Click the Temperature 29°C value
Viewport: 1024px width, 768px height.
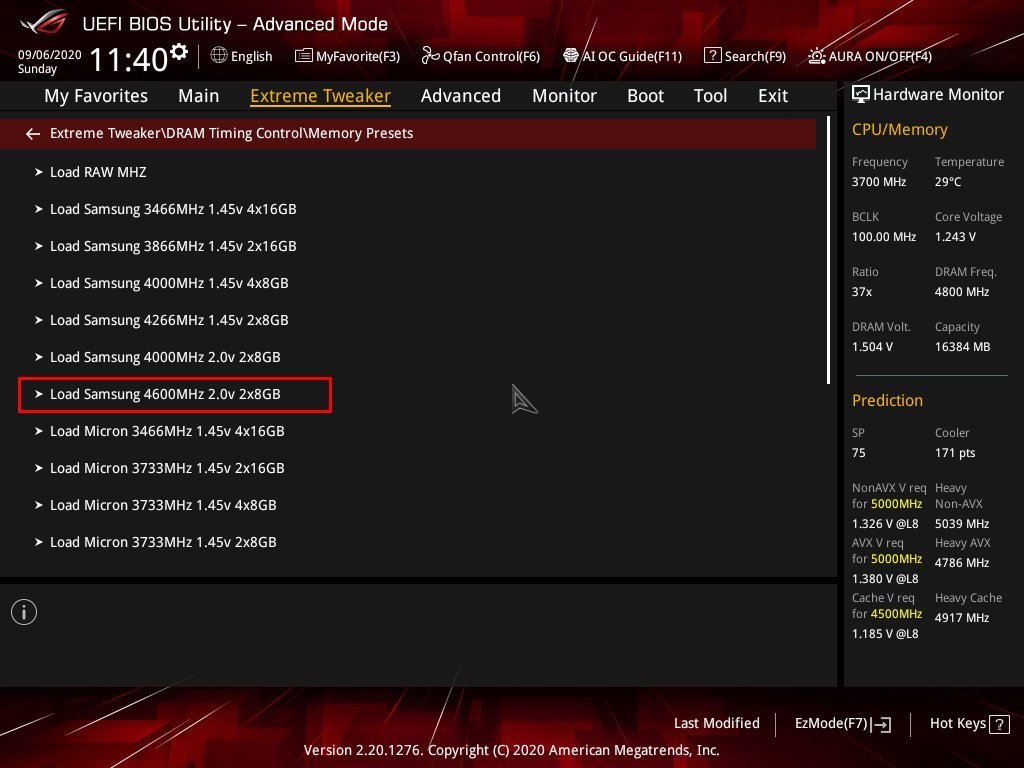[x=948, y=182]
